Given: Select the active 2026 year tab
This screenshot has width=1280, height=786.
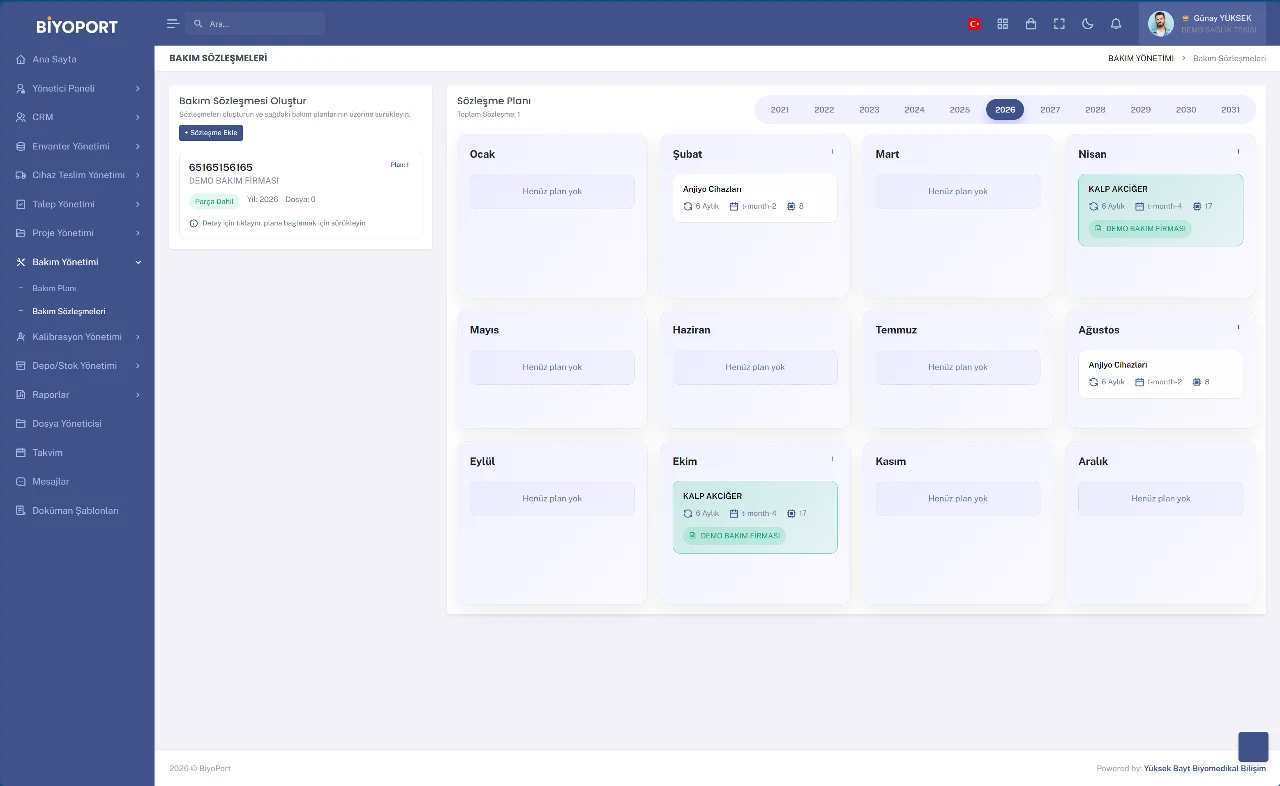Looking at the screenshot, I should pyautogui.click(x=1005, y=110).
